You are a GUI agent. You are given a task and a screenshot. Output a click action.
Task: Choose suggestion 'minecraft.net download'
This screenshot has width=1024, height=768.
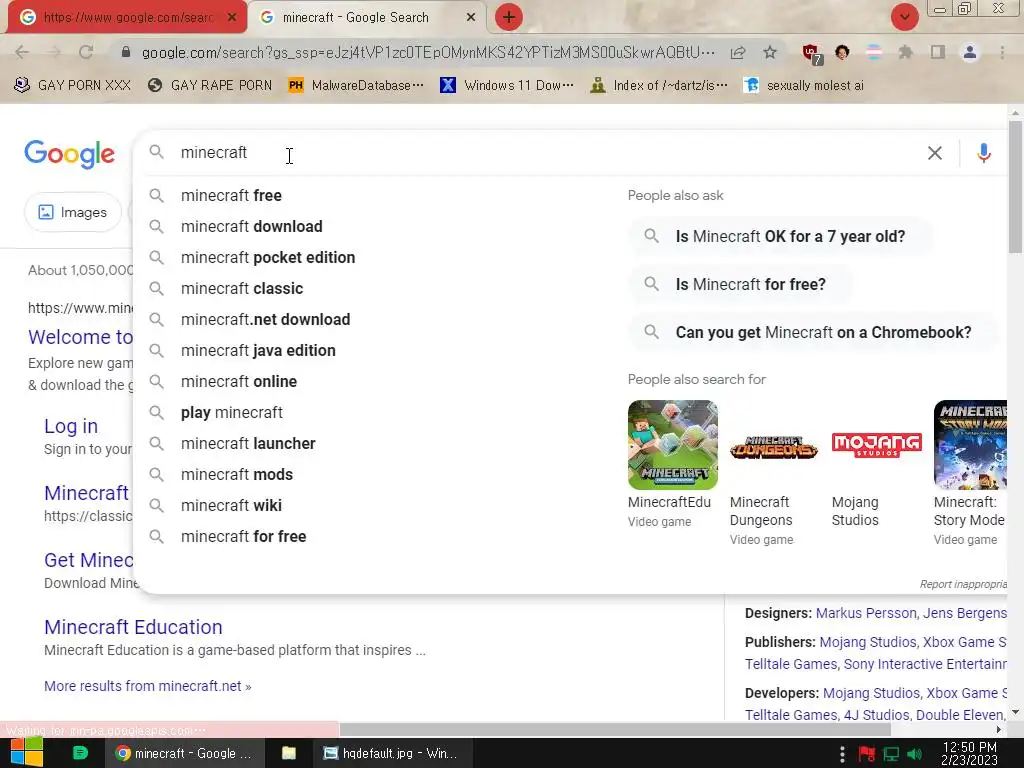tap(265, 319)
